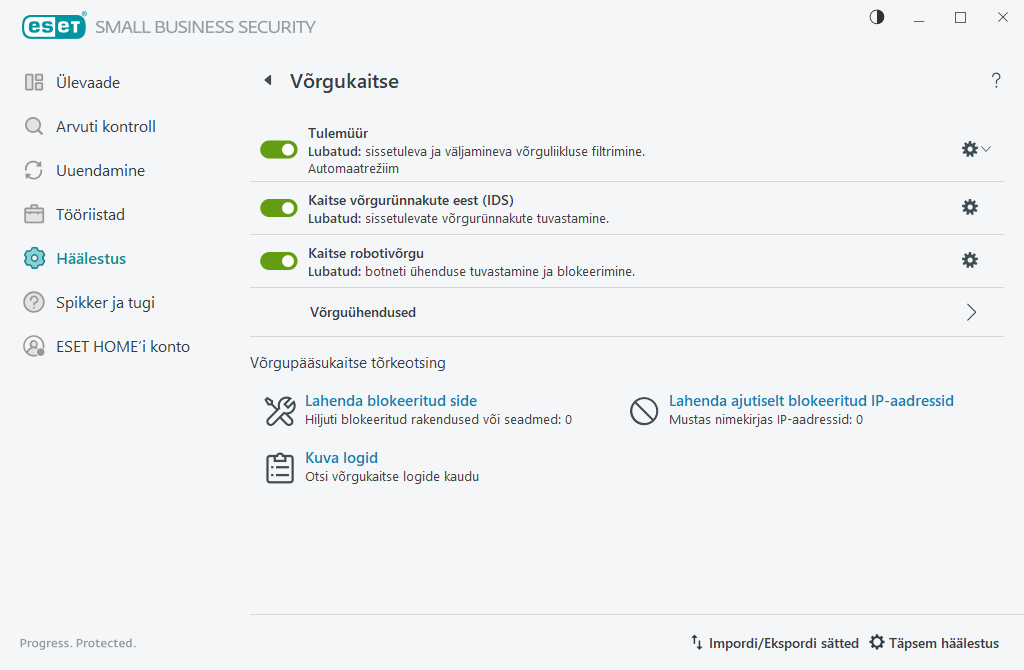Click the Kuva logid link
The height and width of the screenshot is (670, 1024).
340,457
